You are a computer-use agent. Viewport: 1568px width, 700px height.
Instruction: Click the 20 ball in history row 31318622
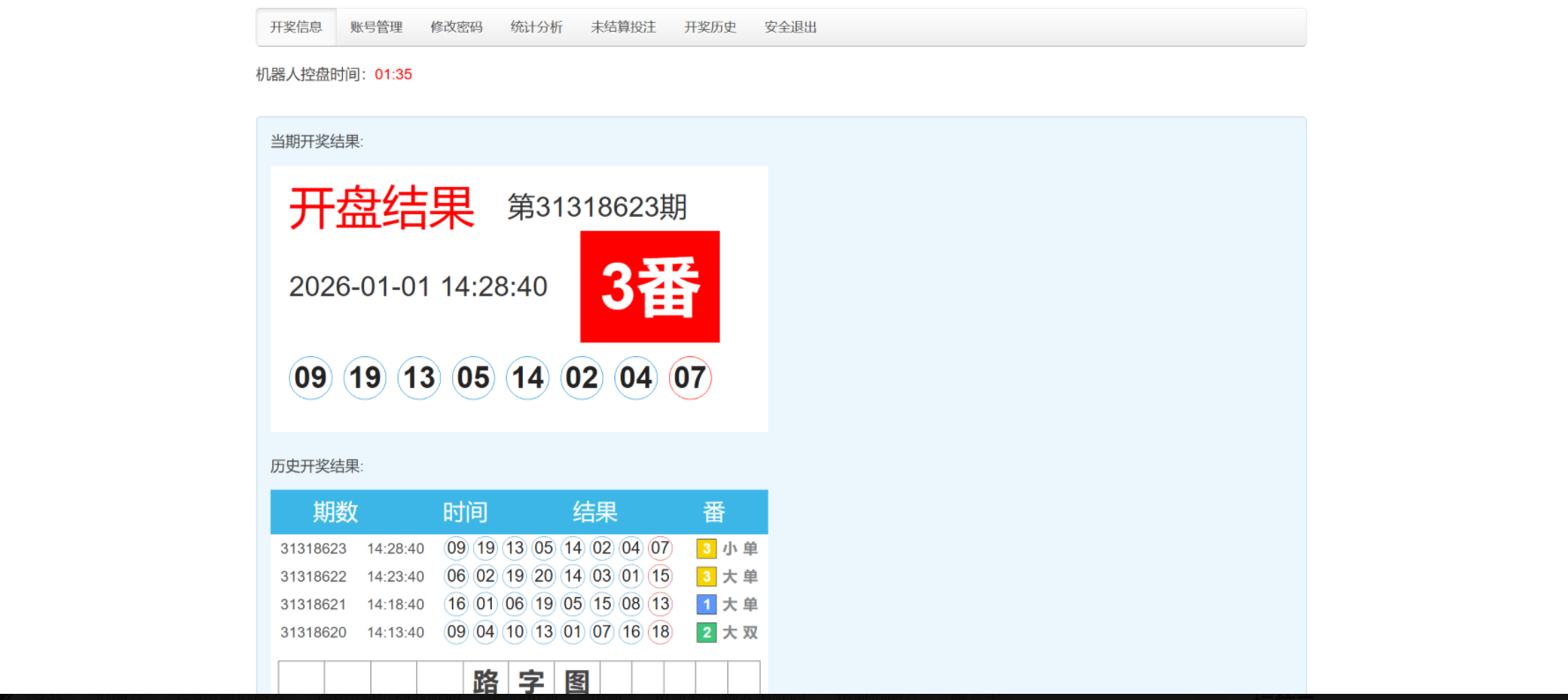544,577
